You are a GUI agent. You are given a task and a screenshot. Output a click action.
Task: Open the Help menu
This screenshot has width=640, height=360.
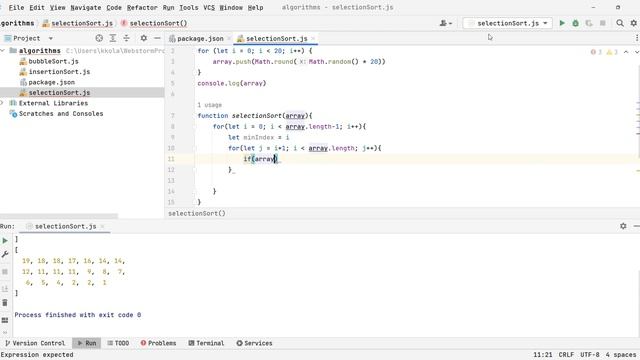[x=256, y=7]
